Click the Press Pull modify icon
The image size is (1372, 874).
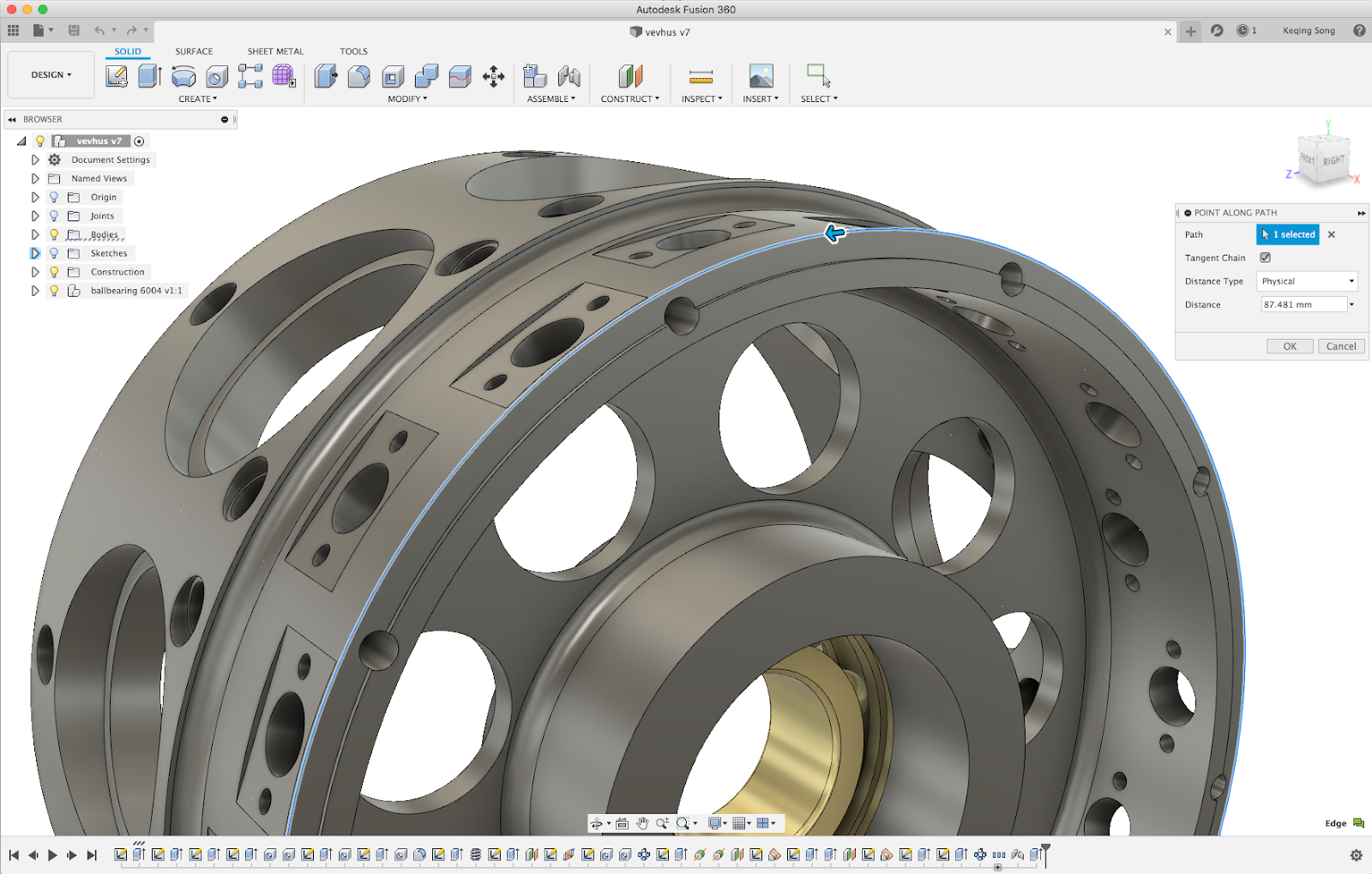(326, 76)
